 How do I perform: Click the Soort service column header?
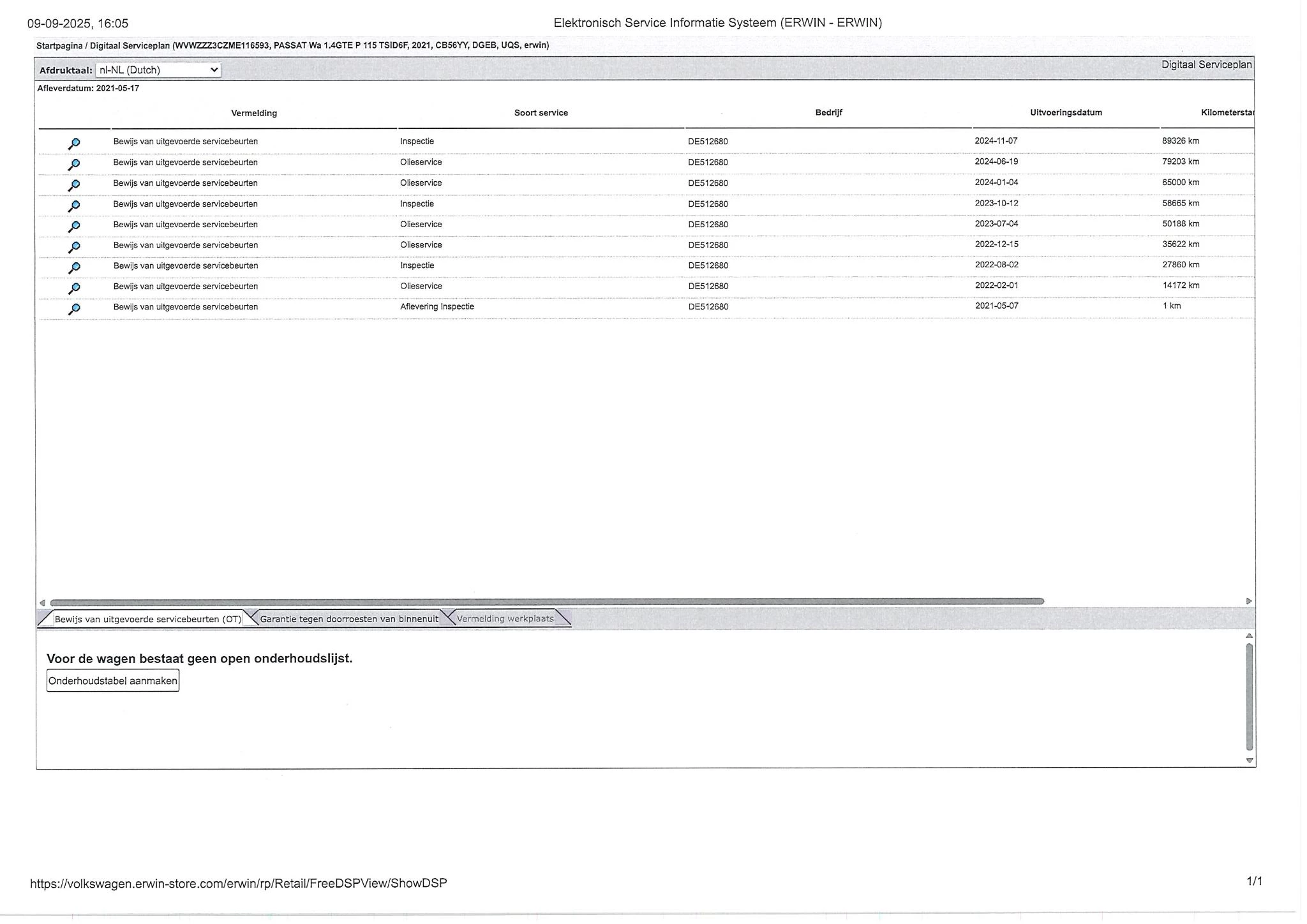click(541, 113)
